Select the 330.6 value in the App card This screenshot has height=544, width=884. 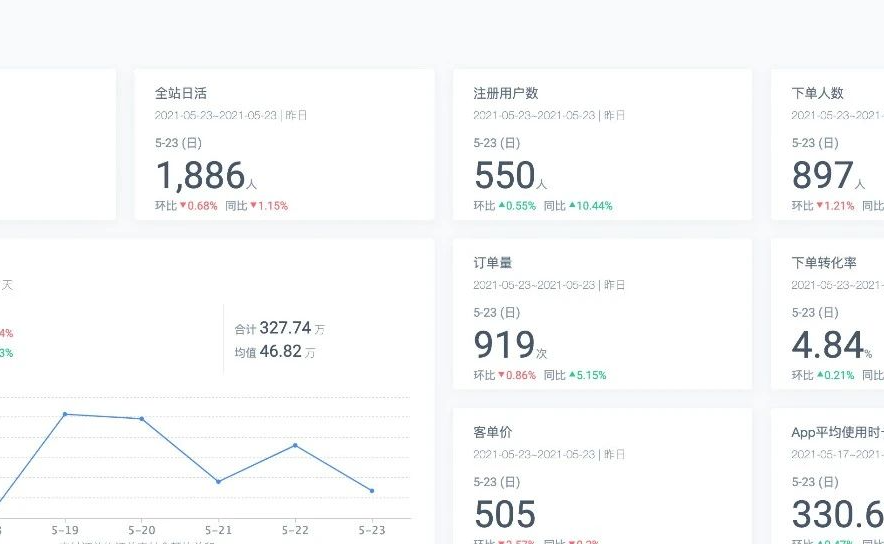coord(837,514)
